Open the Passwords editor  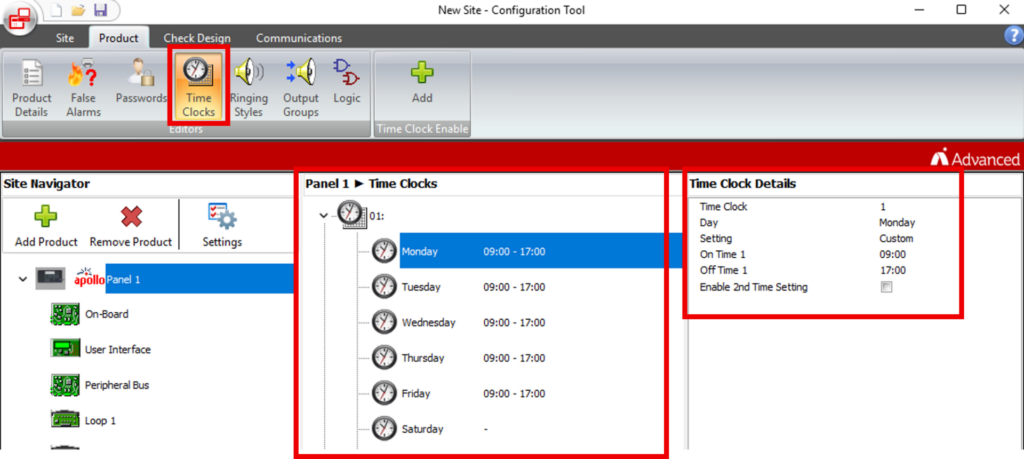141,82
